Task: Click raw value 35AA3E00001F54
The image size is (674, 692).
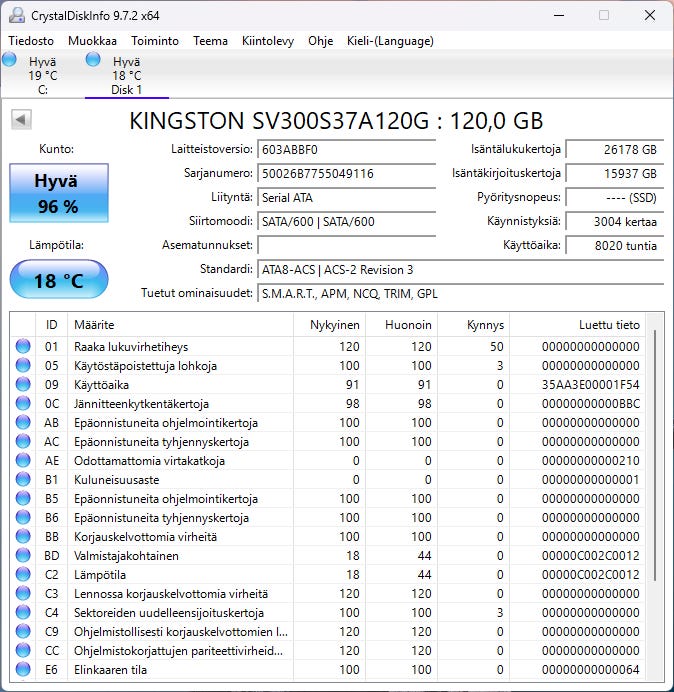Action: pyautogui.click(x=591, y=385)
